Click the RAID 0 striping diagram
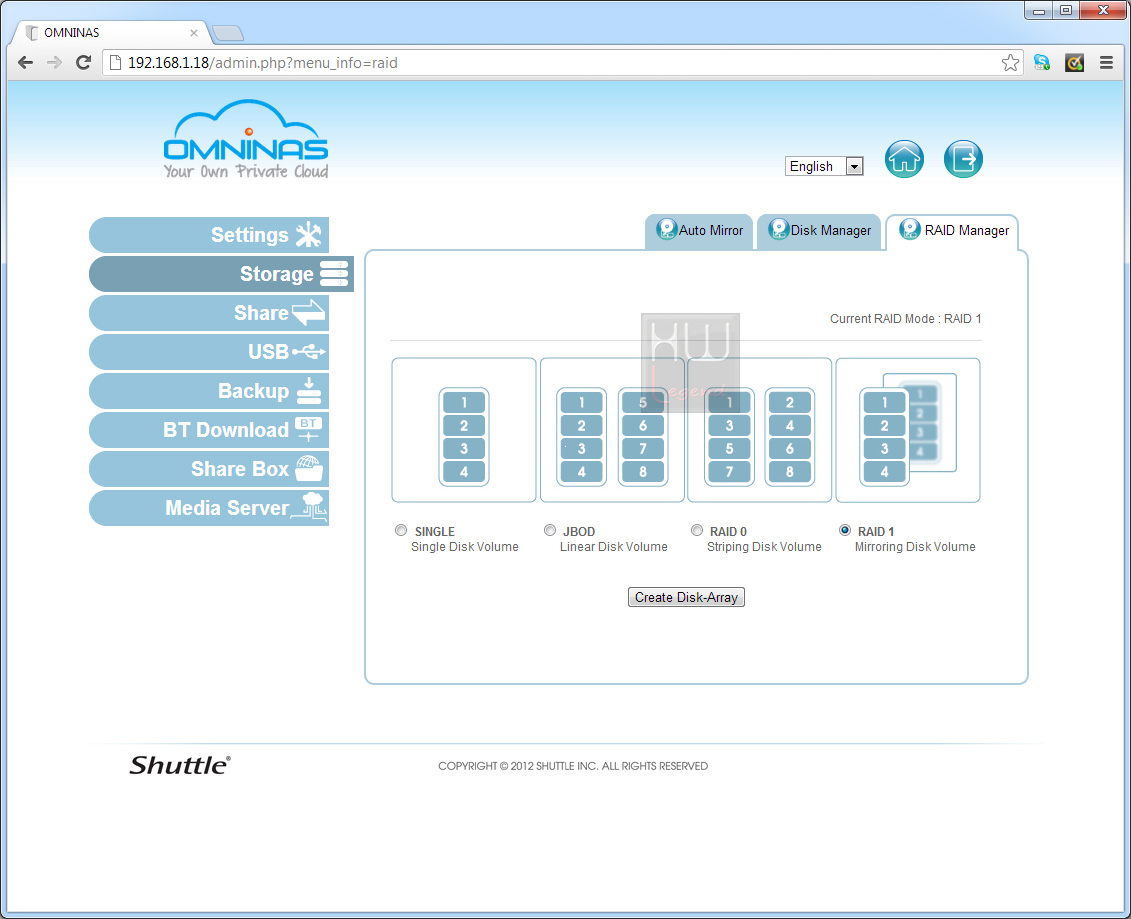 (760, 430)
